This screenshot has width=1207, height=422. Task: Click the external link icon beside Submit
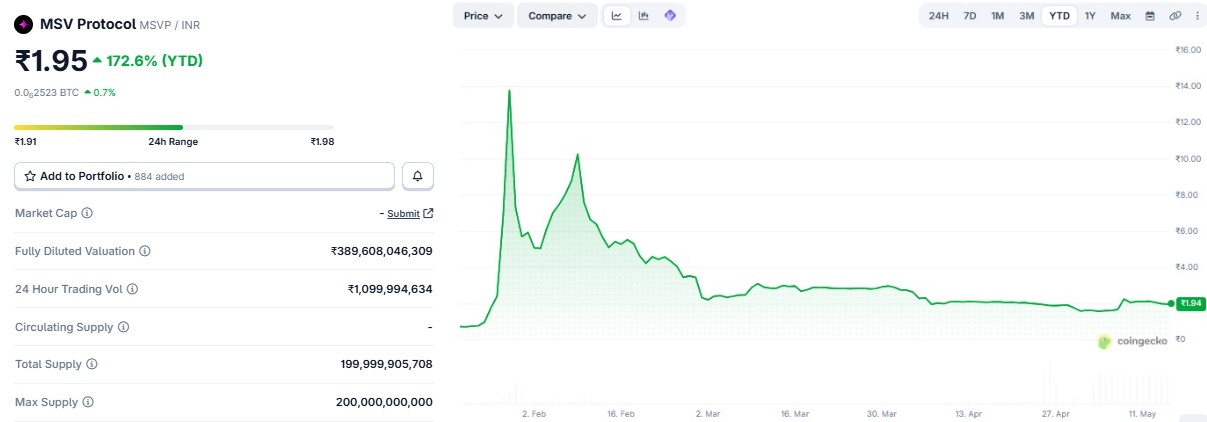tap(429, 213)
